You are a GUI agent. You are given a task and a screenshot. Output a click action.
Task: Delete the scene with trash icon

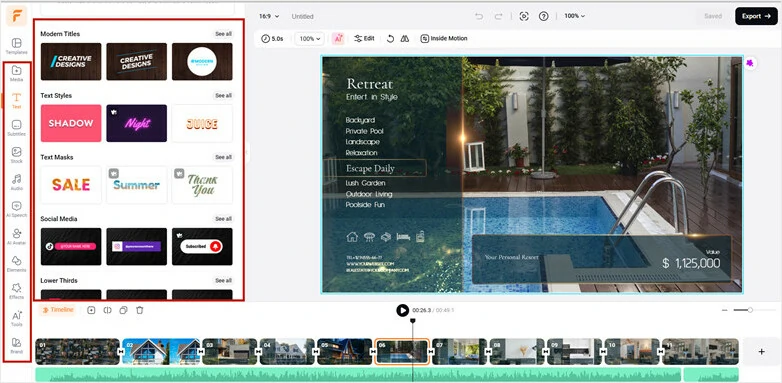click(x=140, y=310)
